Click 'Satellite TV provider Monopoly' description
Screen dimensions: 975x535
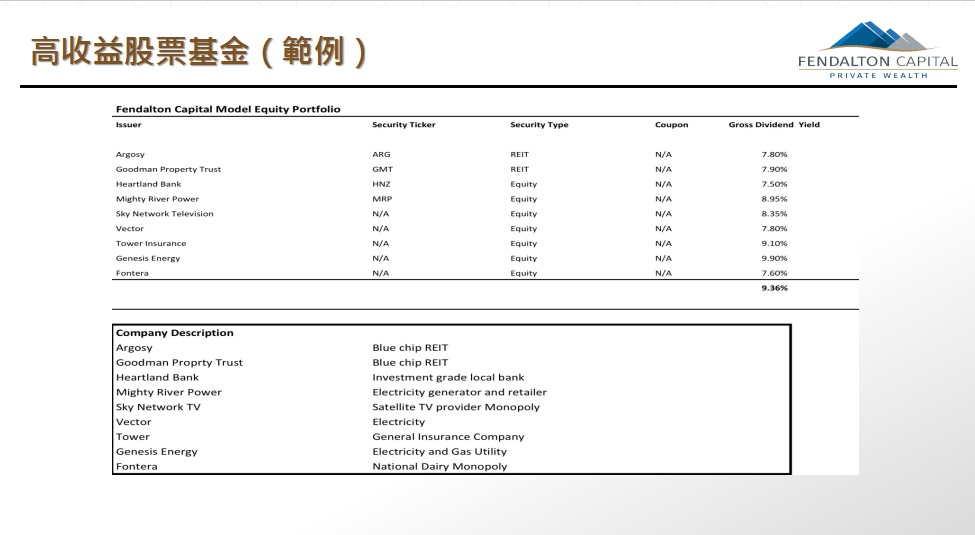point(456,407)
